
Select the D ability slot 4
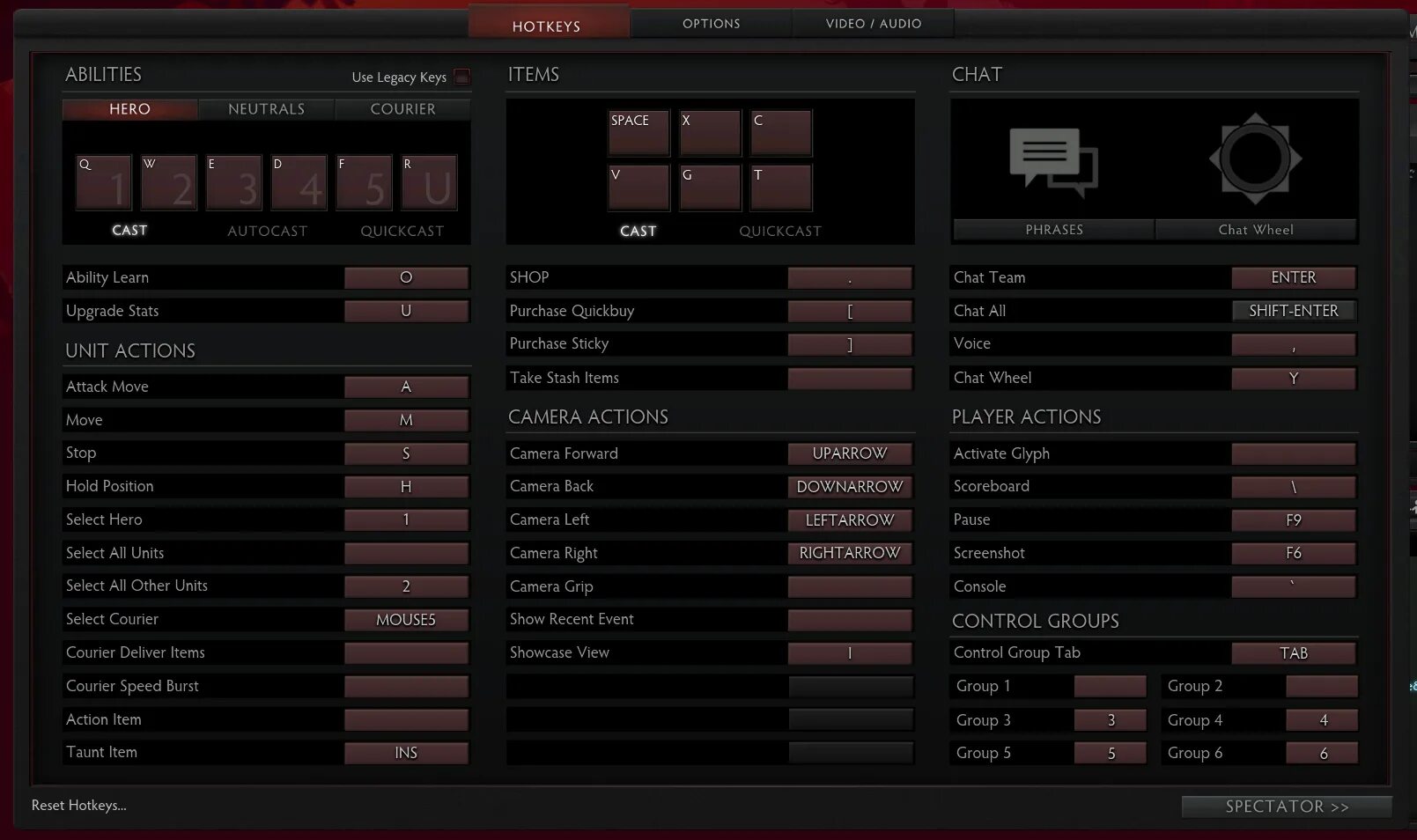pos(299,182)
